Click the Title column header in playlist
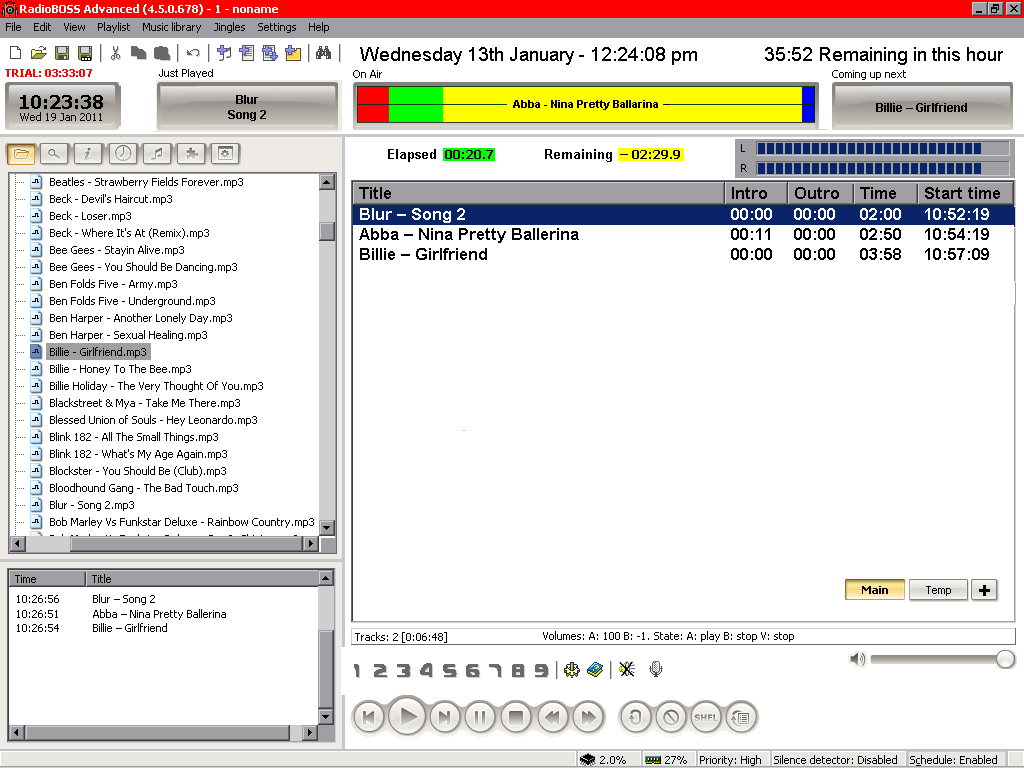Image resolution: width=1024 pixels, height=768 pixels. (538, 193)
